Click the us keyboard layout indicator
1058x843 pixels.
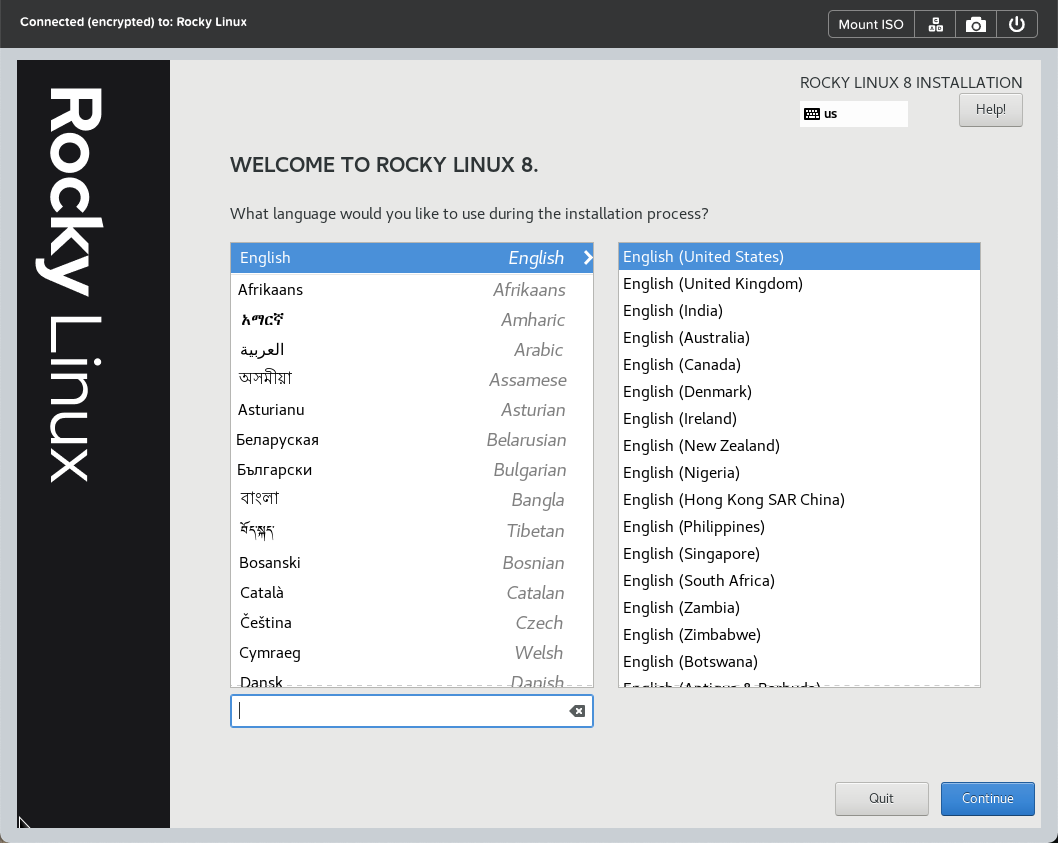(x=853, y=113)
